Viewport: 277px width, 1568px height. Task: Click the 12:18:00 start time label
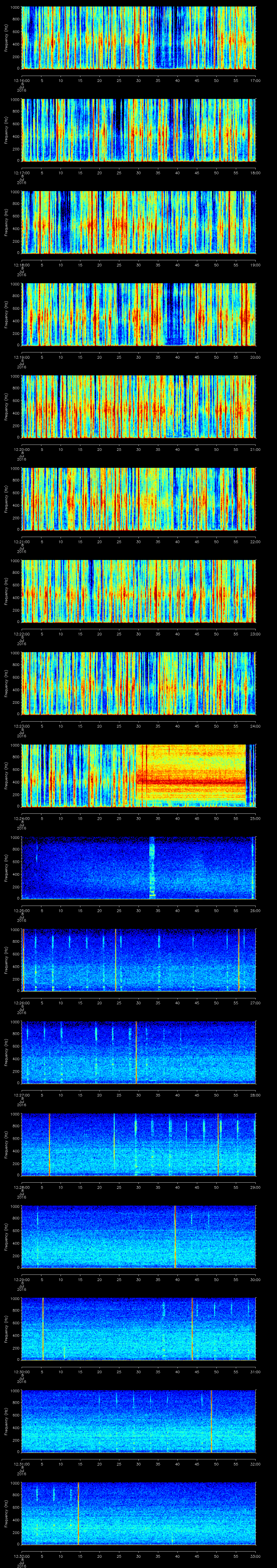click(22, 265)
